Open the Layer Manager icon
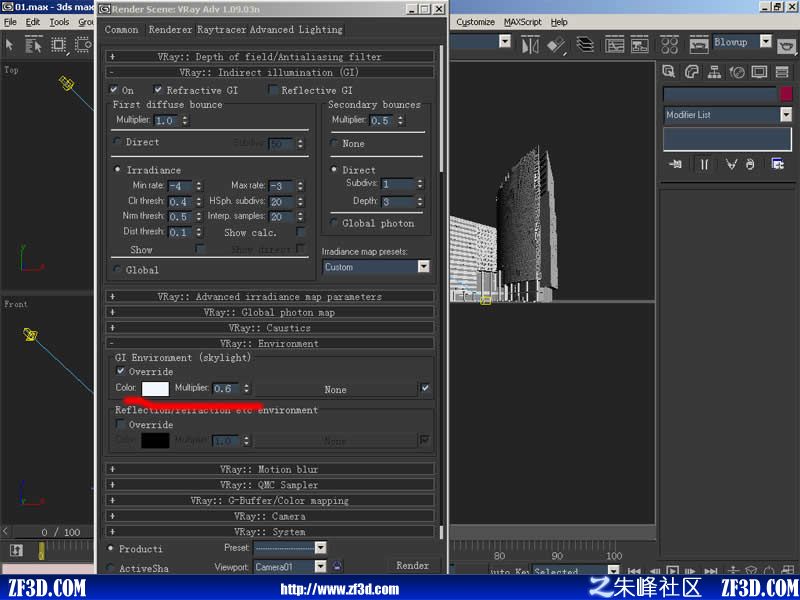The image size is (800, 600). pyautogui.click(x=585, y=45)
